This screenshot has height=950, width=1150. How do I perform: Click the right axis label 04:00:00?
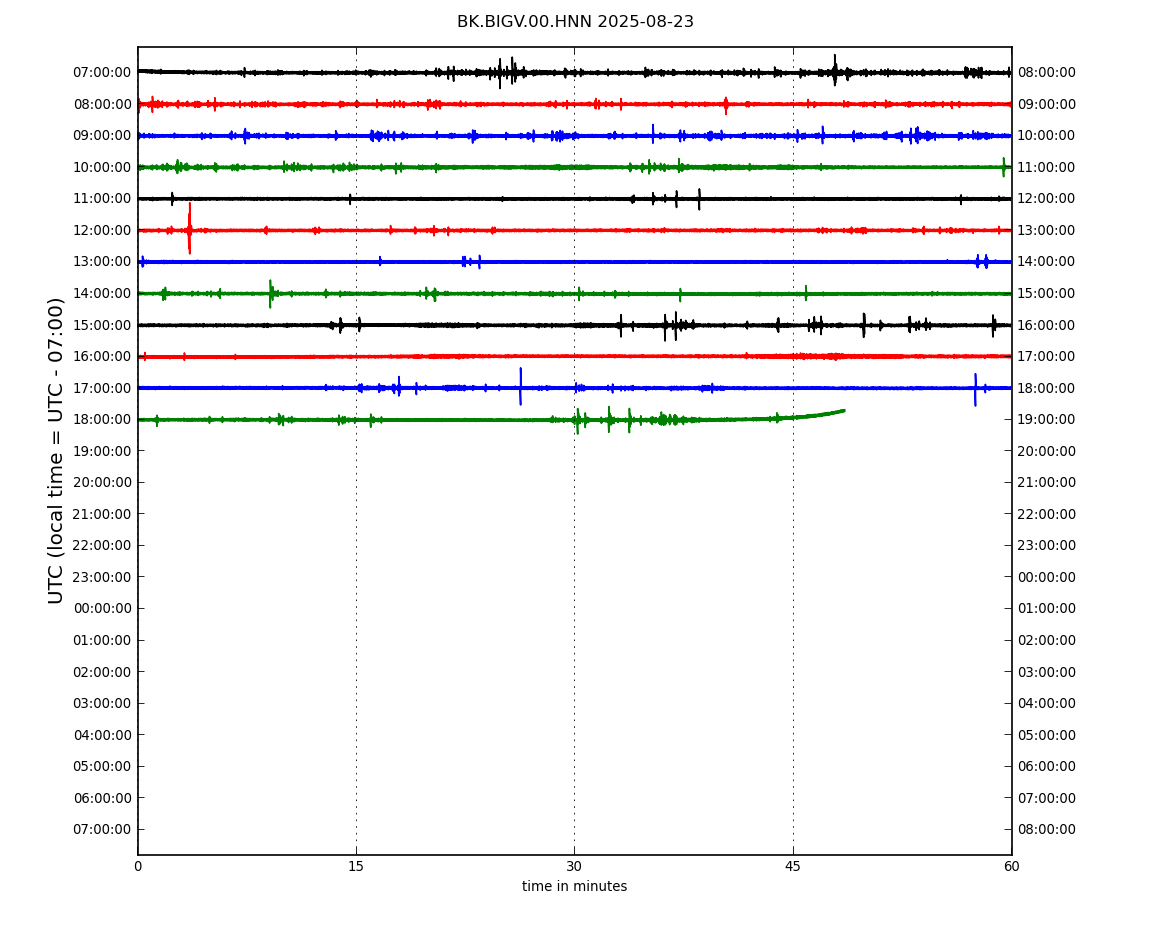[x=1047, y=704]
